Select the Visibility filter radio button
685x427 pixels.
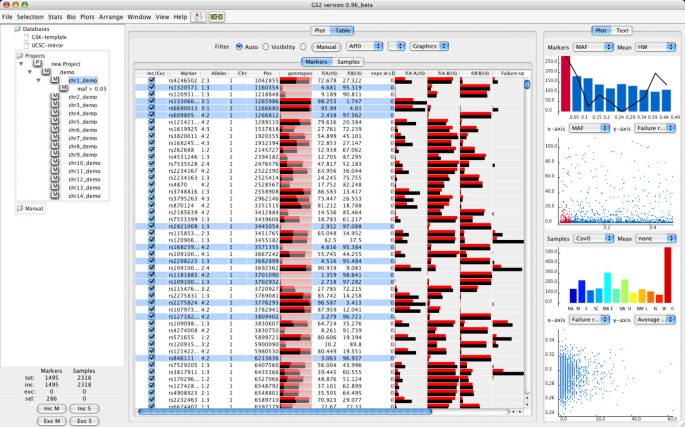coord(266,46)
